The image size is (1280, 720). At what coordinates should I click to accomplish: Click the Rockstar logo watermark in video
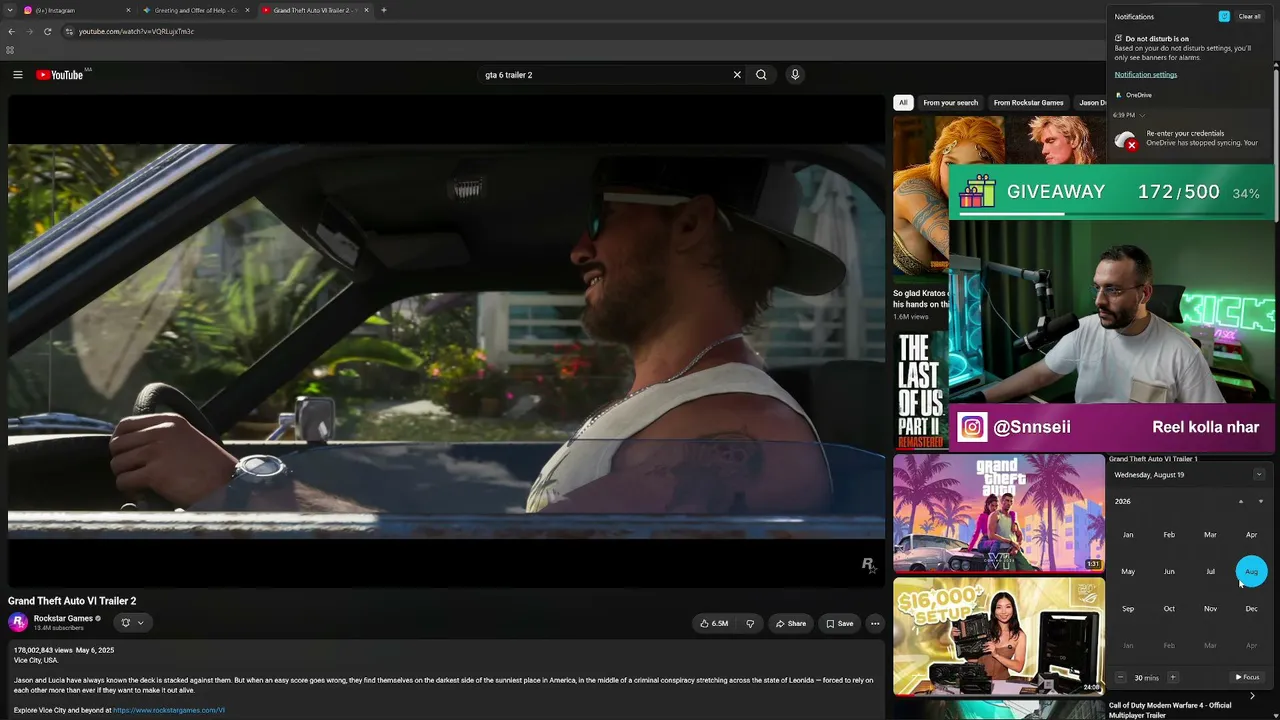coord(868,565)
